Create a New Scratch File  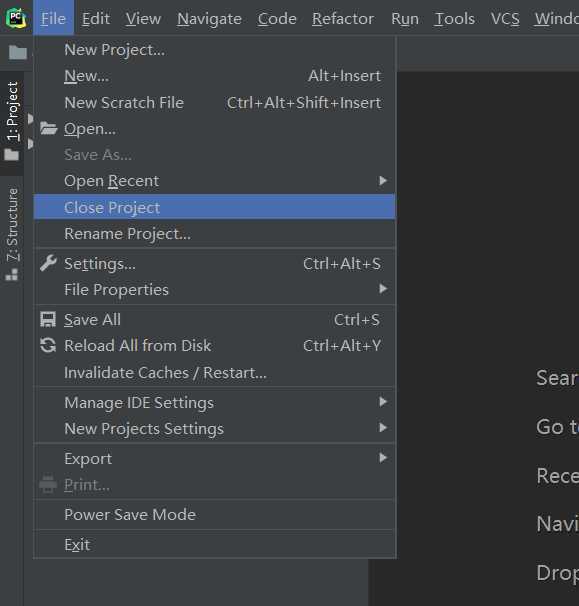click(x=215, y=102)
